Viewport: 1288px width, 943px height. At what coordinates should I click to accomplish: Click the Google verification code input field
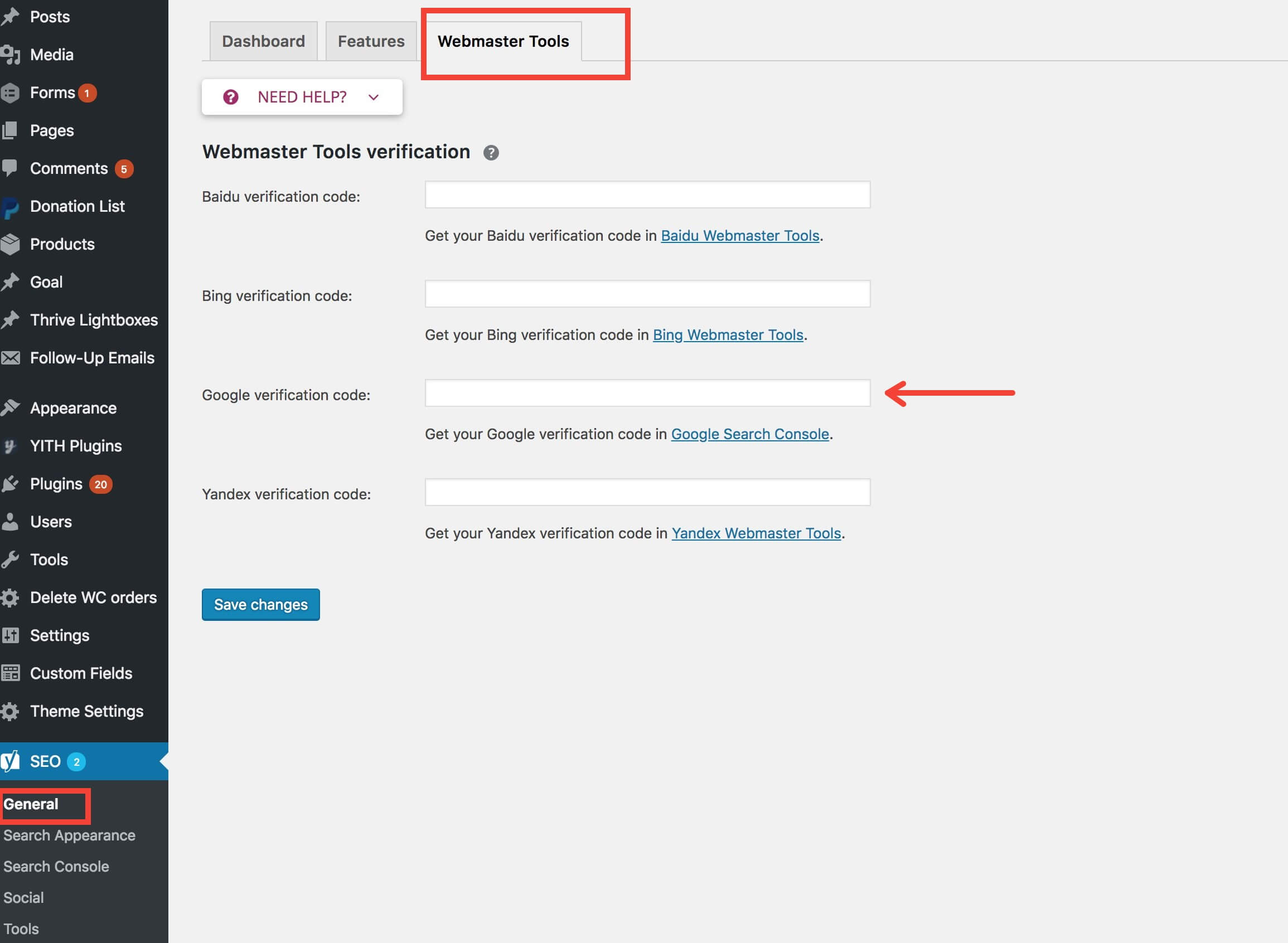(x=647, y=393)
